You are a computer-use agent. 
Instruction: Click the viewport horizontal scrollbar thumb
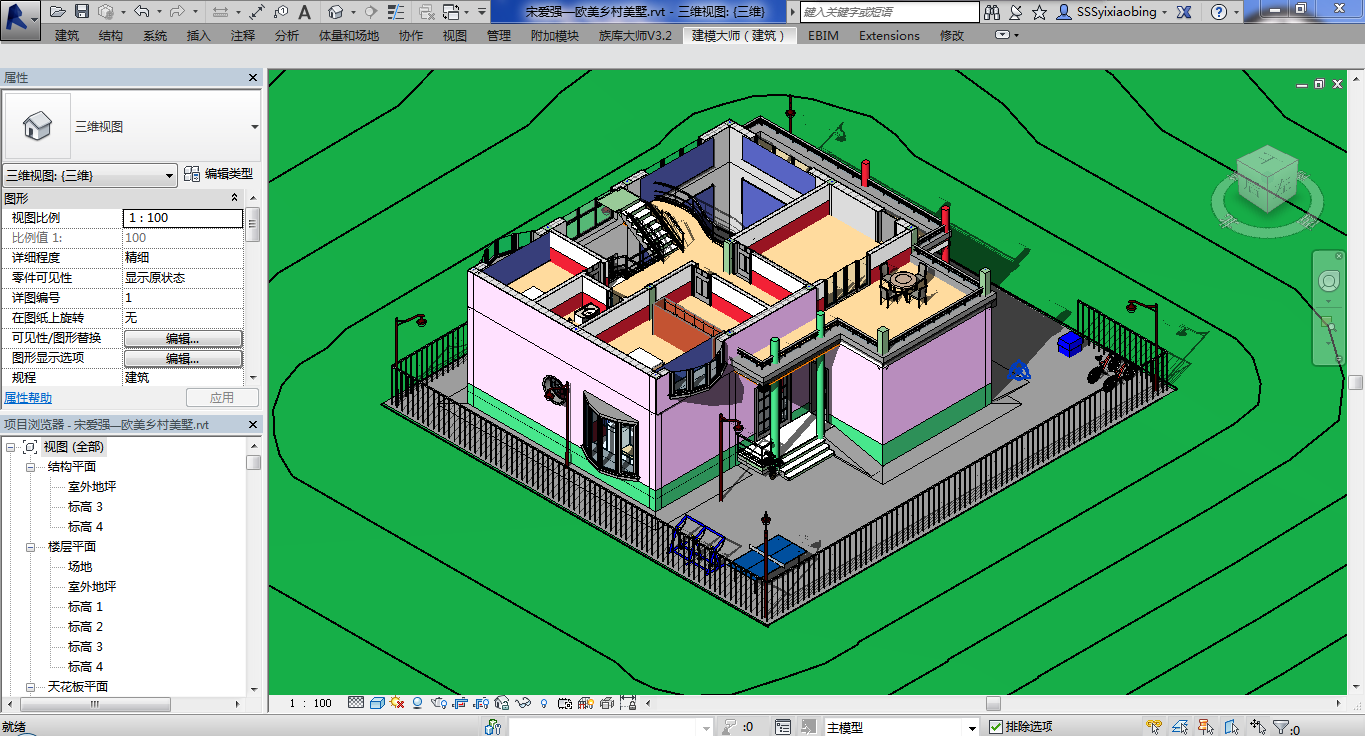pyautogui.click(x=992, y=703)
